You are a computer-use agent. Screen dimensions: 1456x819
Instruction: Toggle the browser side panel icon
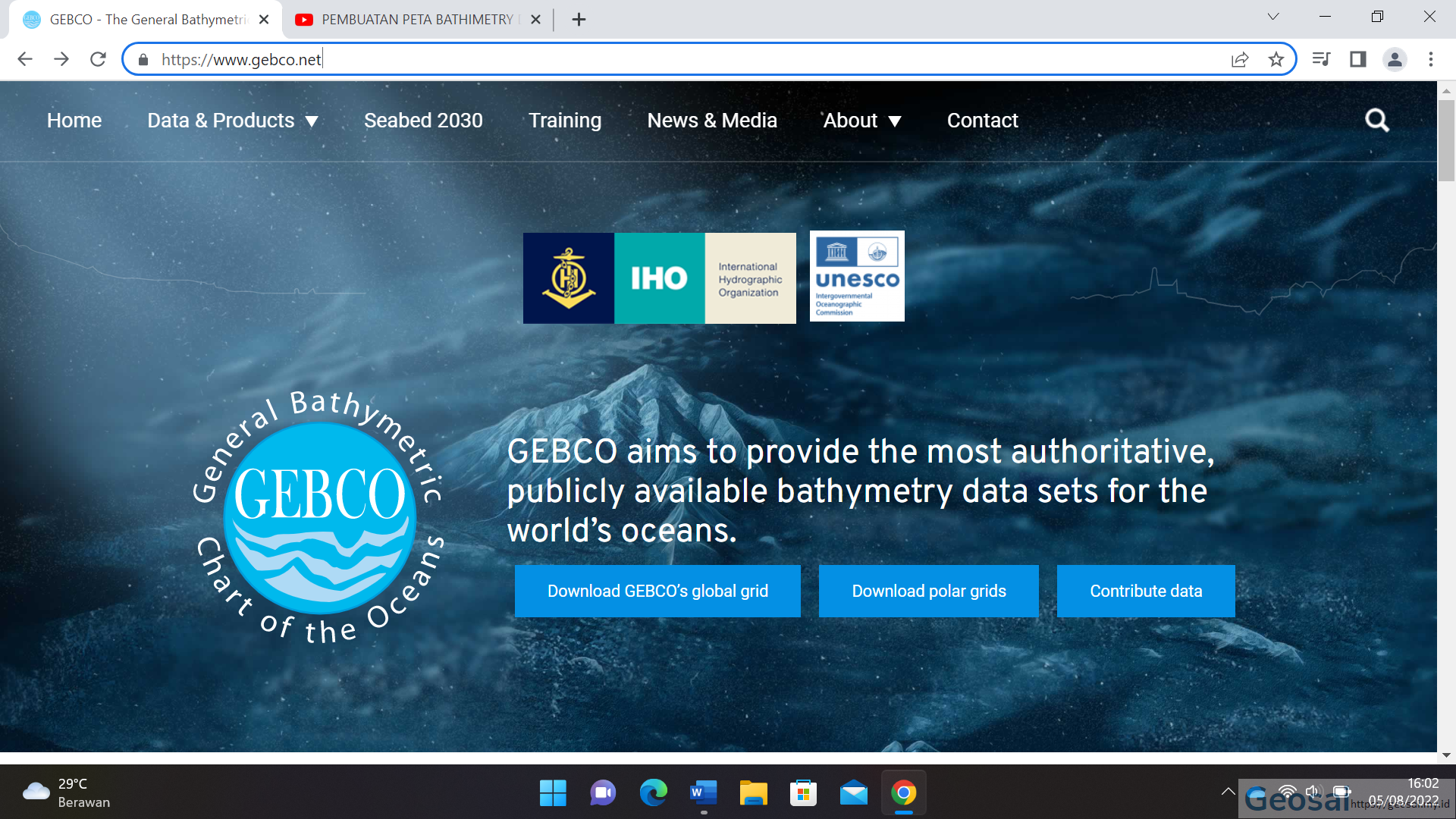pos(1358,59)
